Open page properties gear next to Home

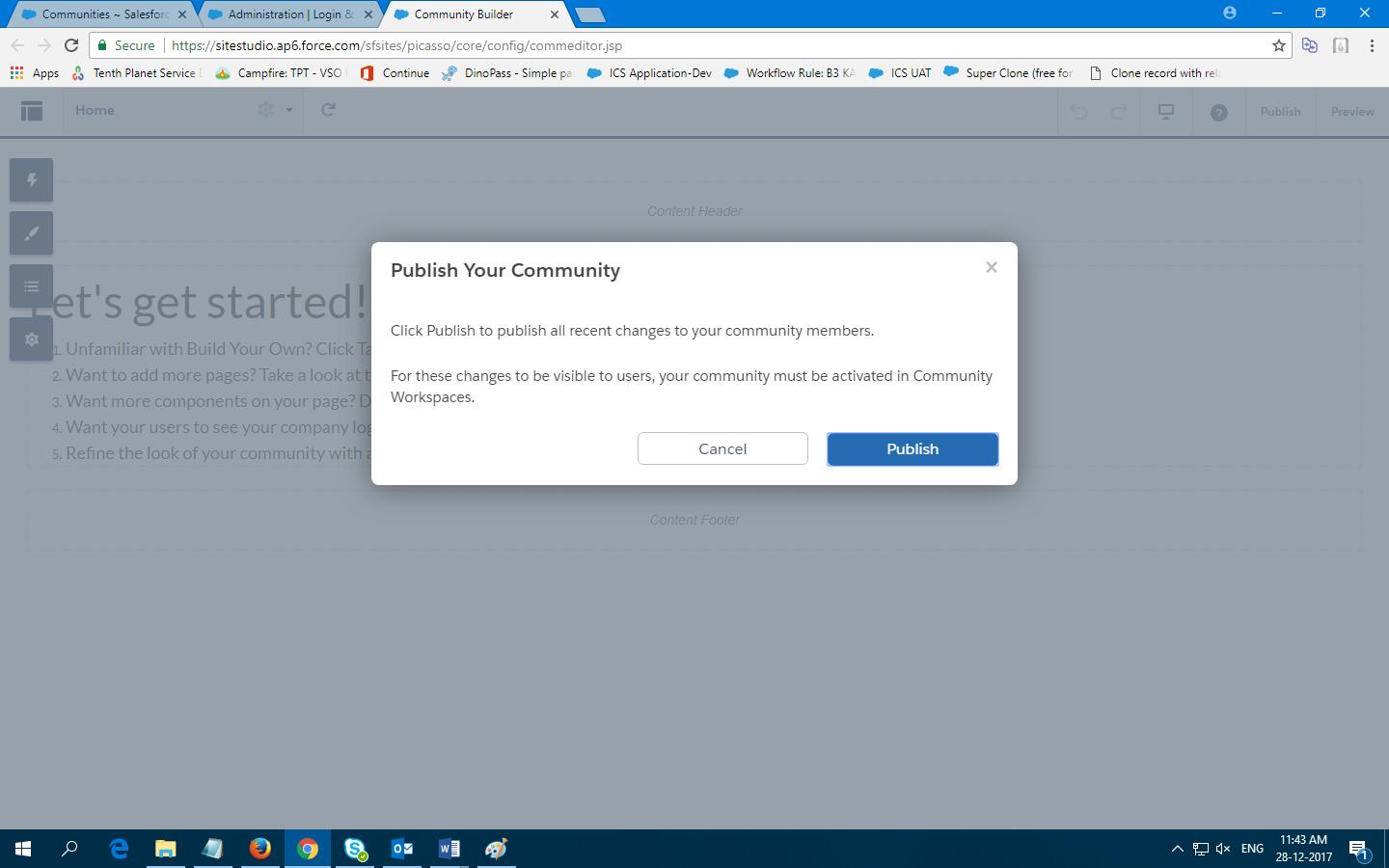[x=265, y=110]
